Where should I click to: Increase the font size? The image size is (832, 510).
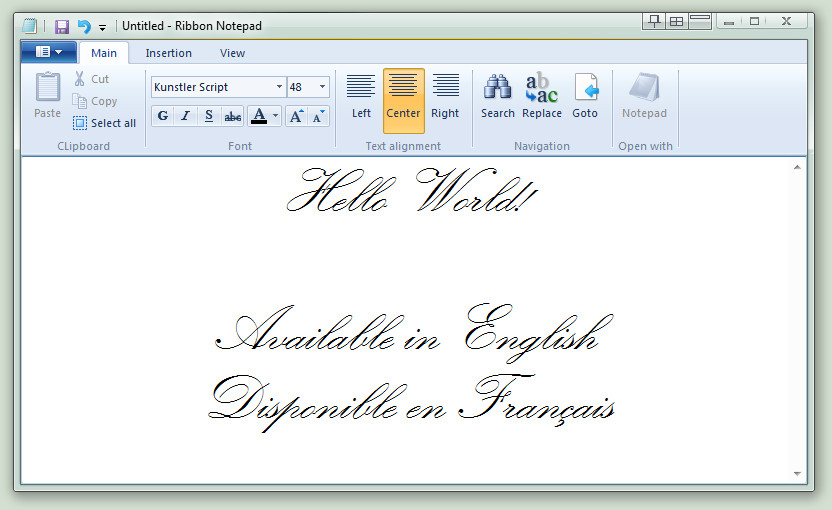click(296, 116)
